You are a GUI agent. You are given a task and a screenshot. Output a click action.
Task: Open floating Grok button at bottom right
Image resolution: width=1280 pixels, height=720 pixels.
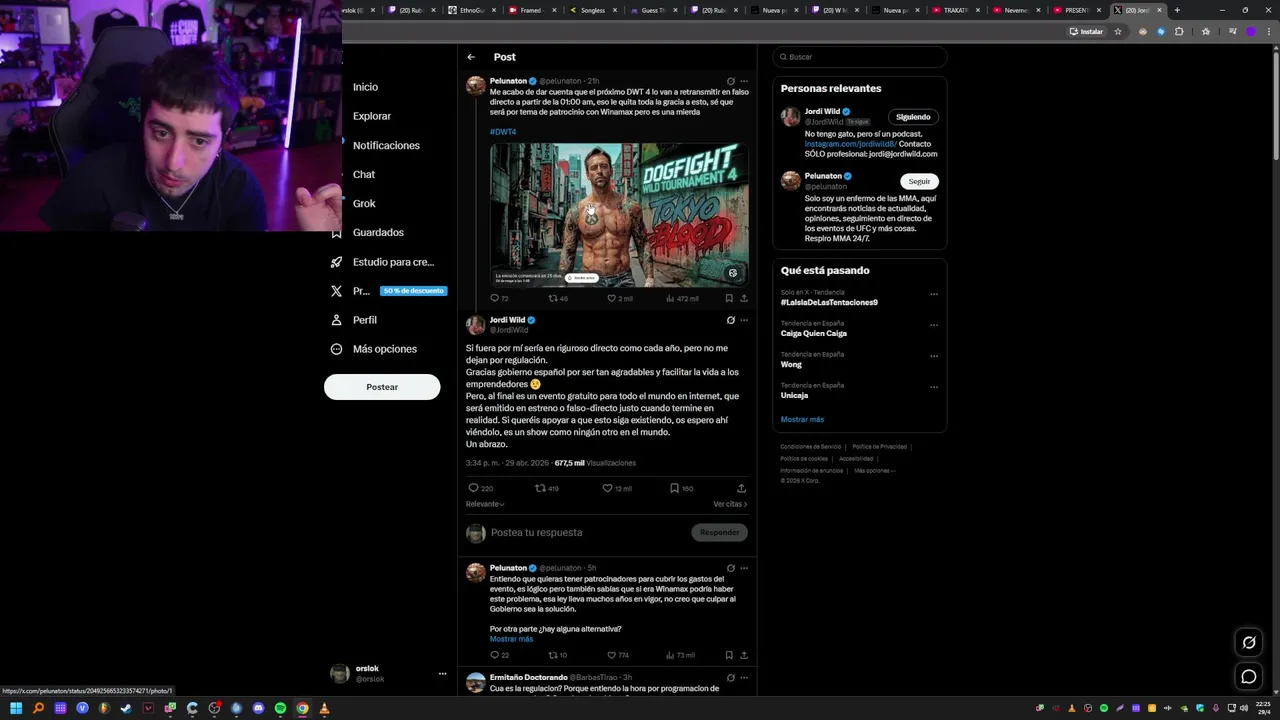pos(1249,643)
